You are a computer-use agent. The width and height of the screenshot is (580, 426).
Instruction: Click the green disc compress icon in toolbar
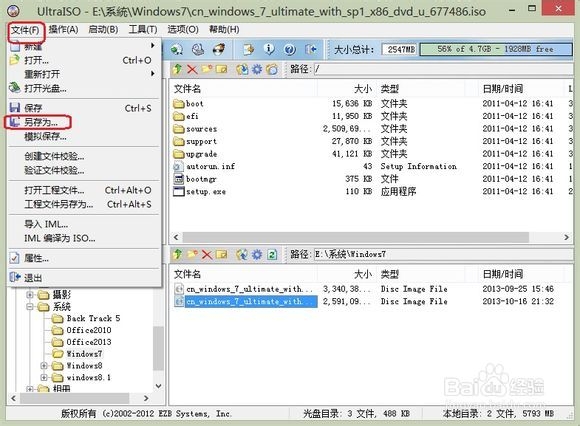coord(177,49)
